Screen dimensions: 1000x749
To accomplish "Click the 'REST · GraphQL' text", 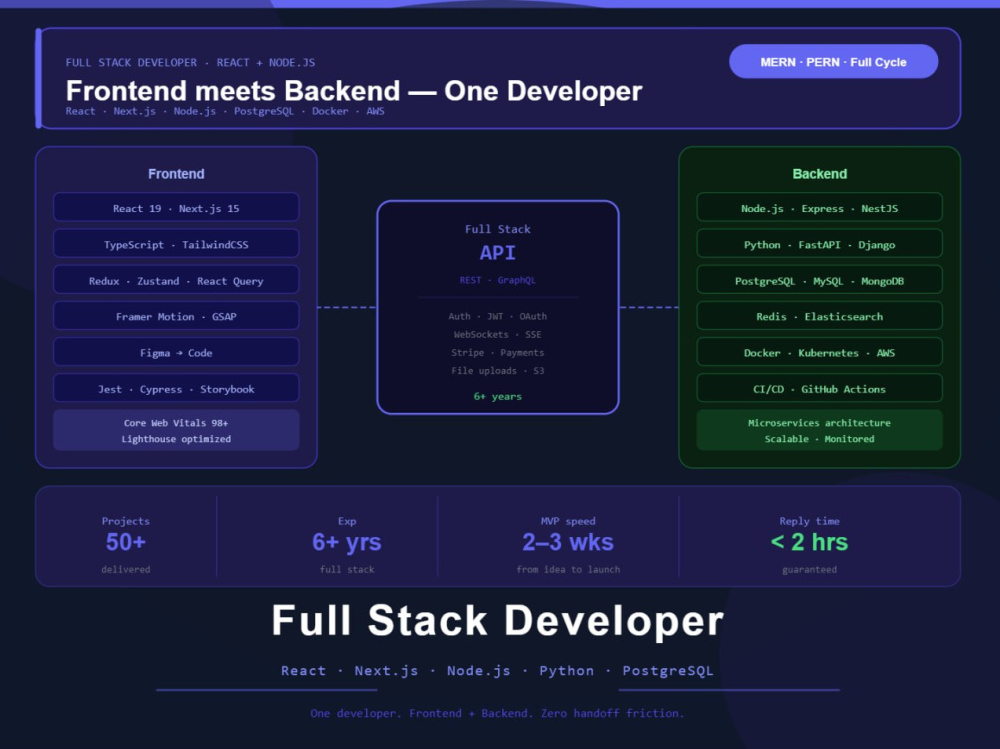I will click(x=497, y=280).
